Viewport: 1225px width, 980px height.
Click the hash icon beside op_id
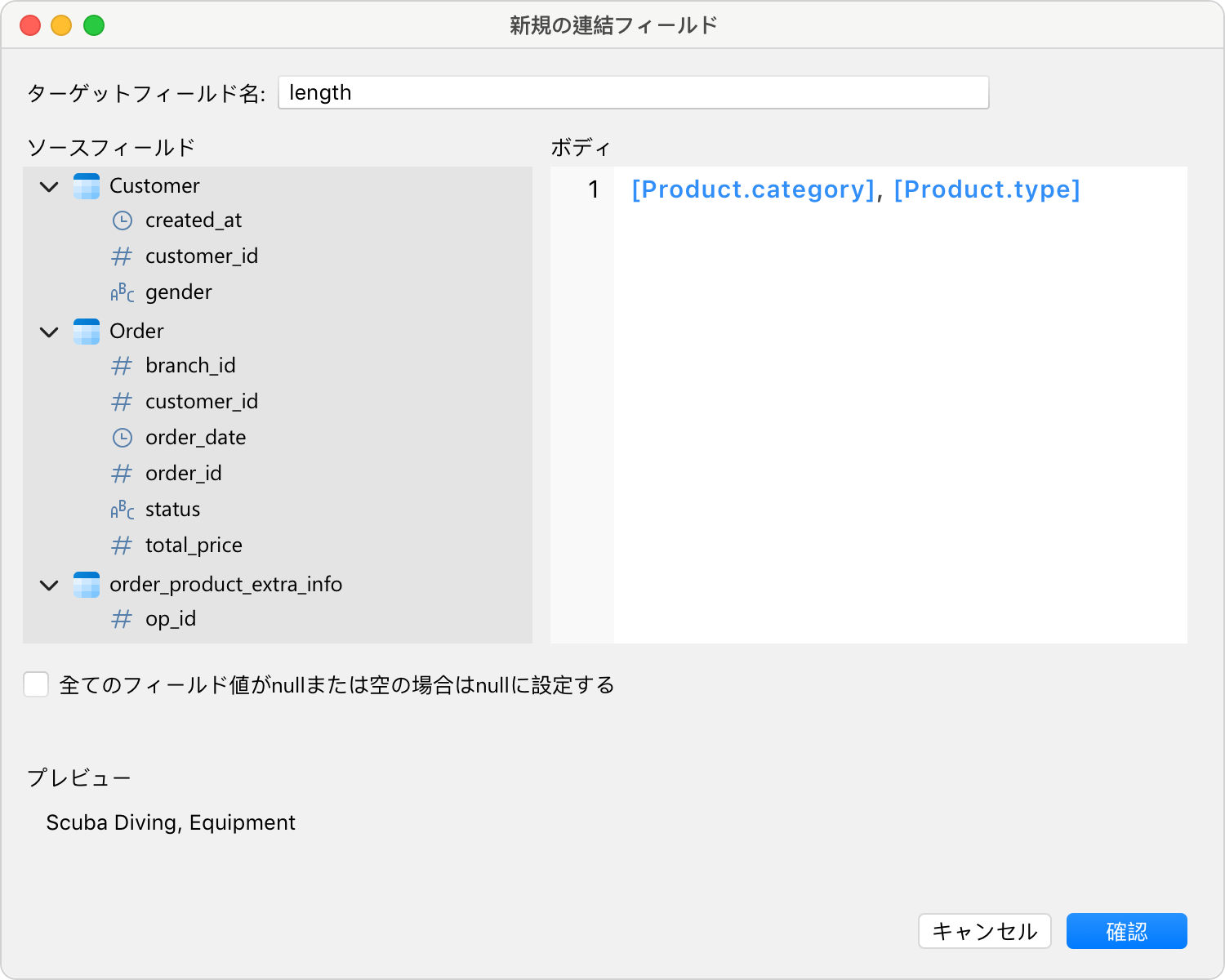click(x=122, y=619)
